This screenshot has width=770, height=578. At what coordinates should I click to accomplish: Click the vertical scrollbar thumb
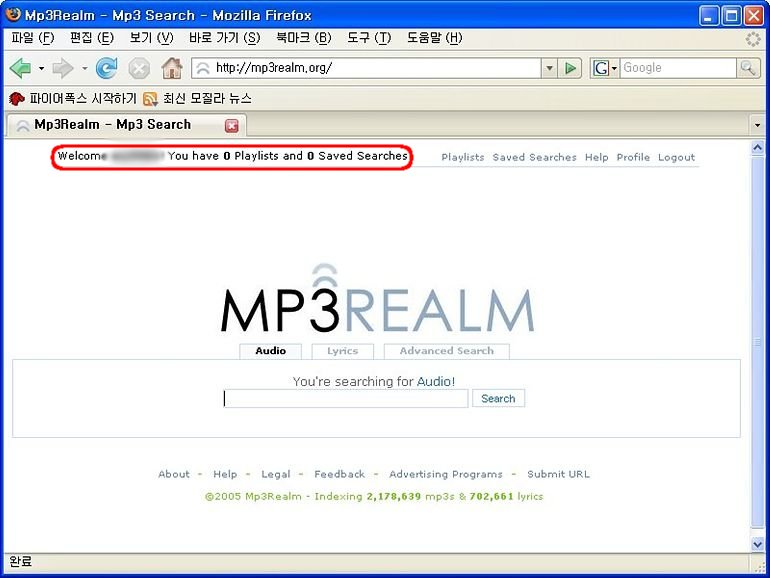pyautogui.click(x=758, y=342)
